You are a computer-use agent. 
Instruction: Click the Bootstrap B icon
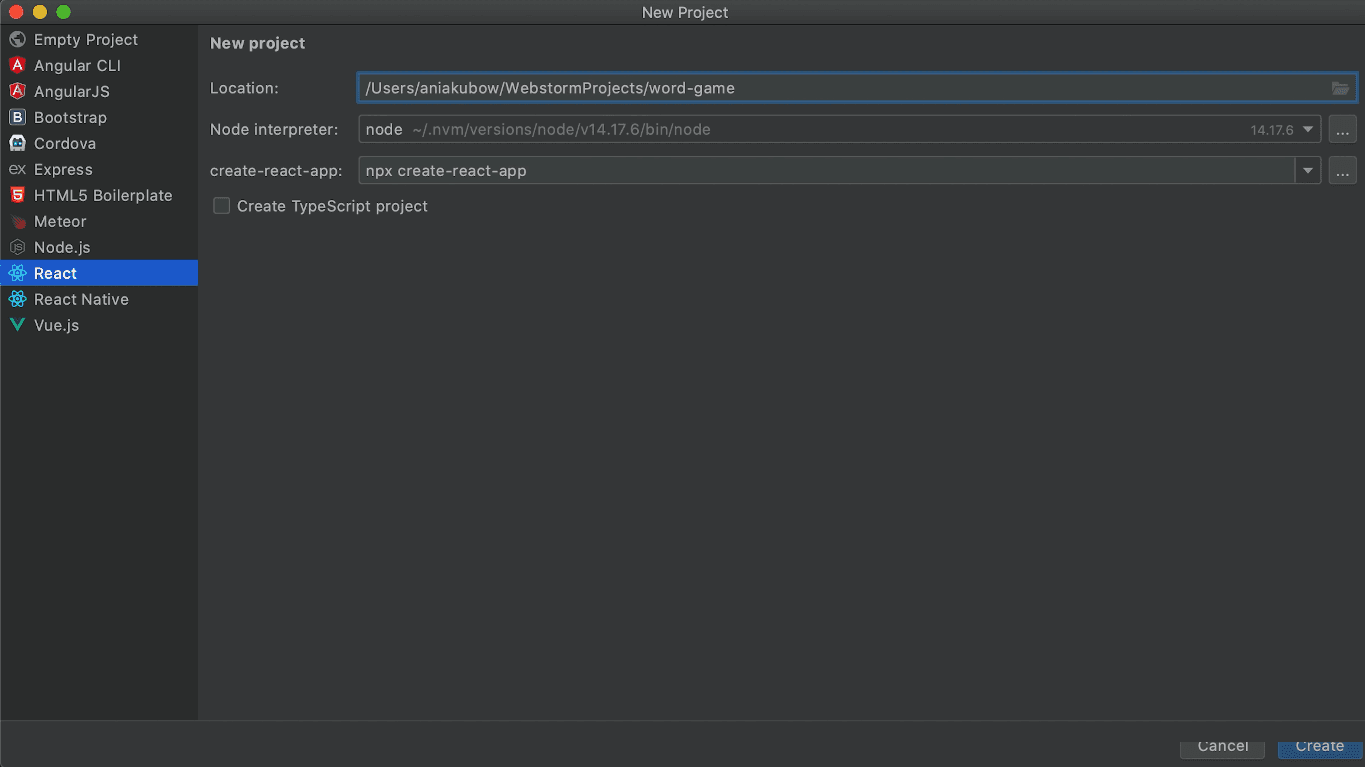coord(17,118)
